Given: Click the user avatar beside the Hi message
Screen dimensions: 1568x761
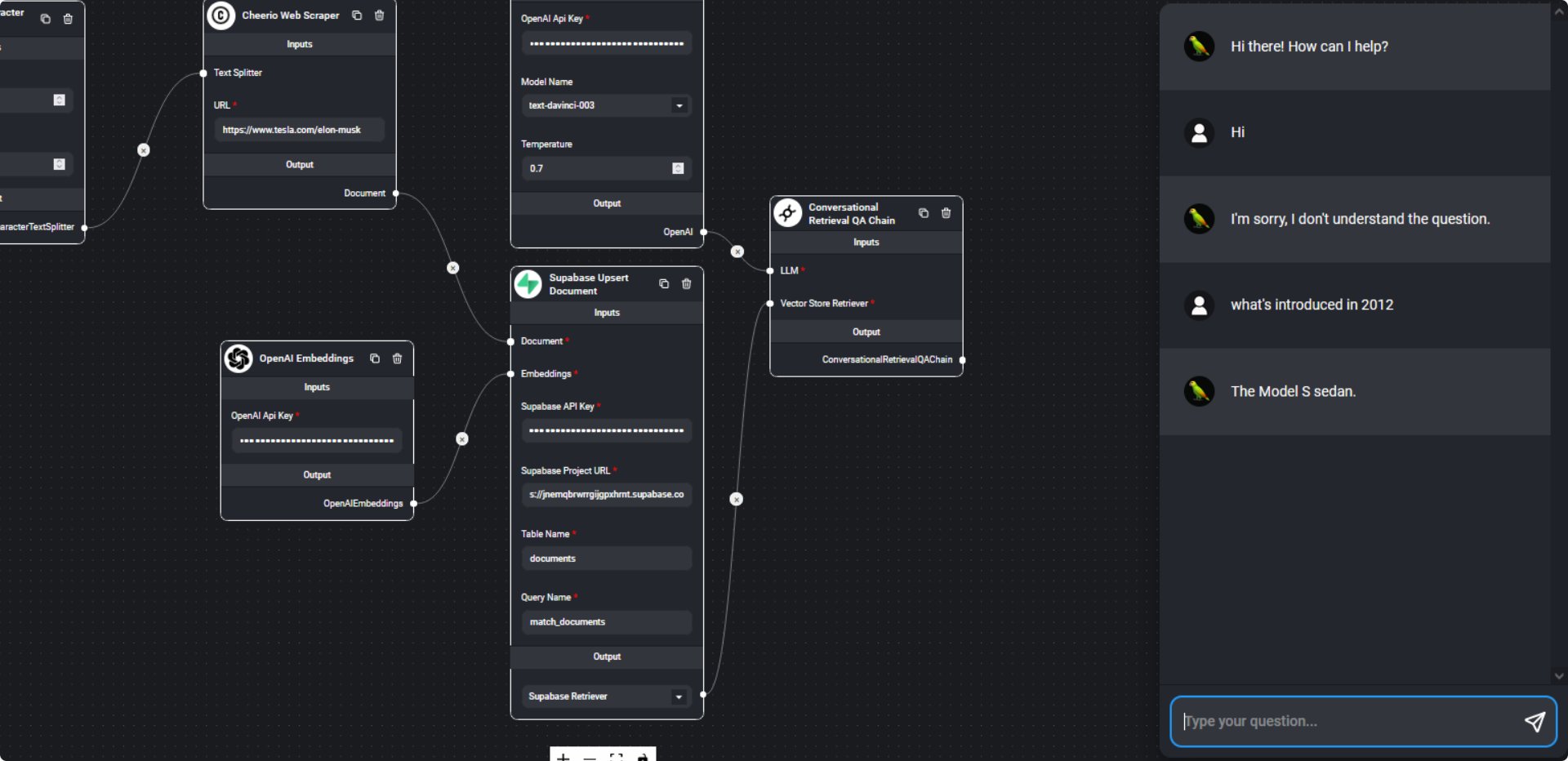Looking at the screenshot, I should pyautogui.click(x=1199, y=132).
